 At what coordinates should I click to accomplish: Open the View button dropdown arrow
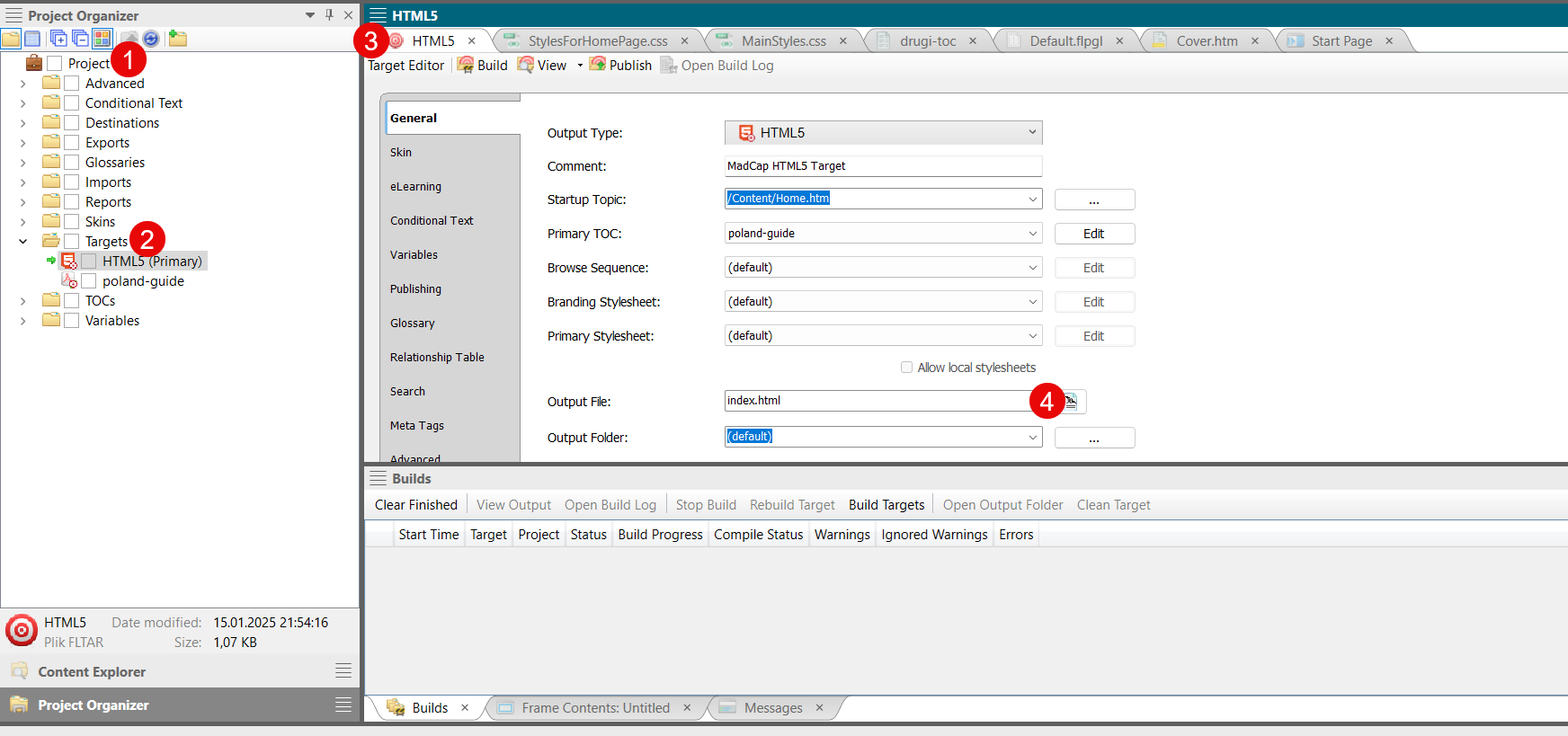click(x=580, y=66)
